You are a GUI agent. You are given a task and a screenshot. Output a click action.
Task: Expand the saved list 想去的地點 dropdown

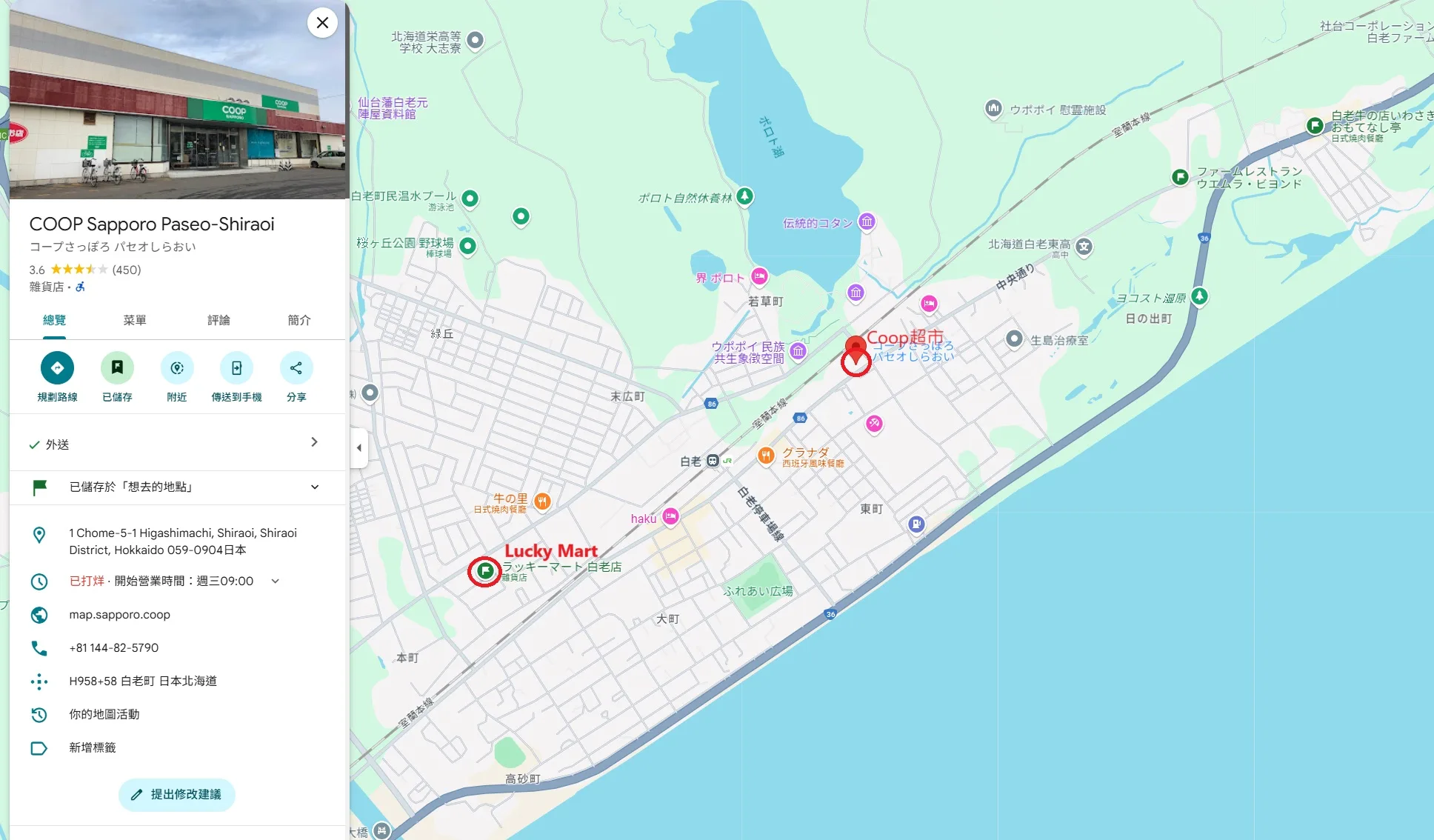coord(315,487)
